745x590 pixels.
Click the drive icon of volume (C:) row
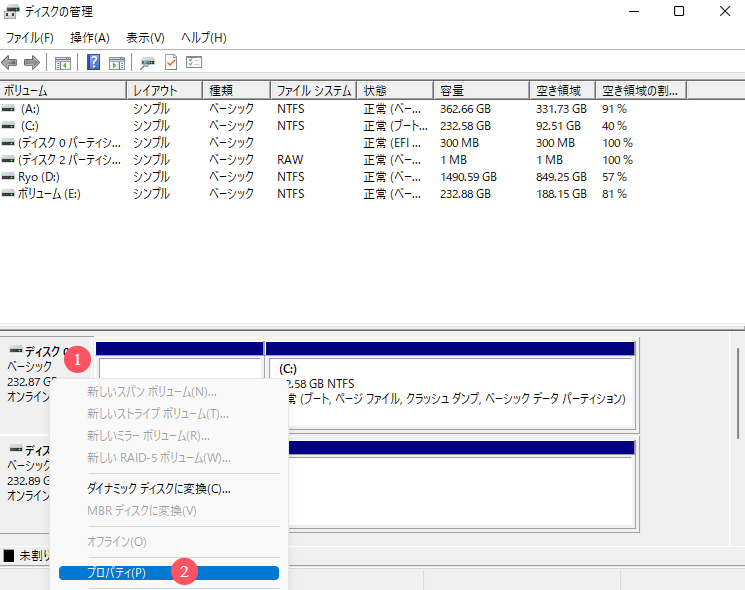pyautogui.click(x=8, y=126)
